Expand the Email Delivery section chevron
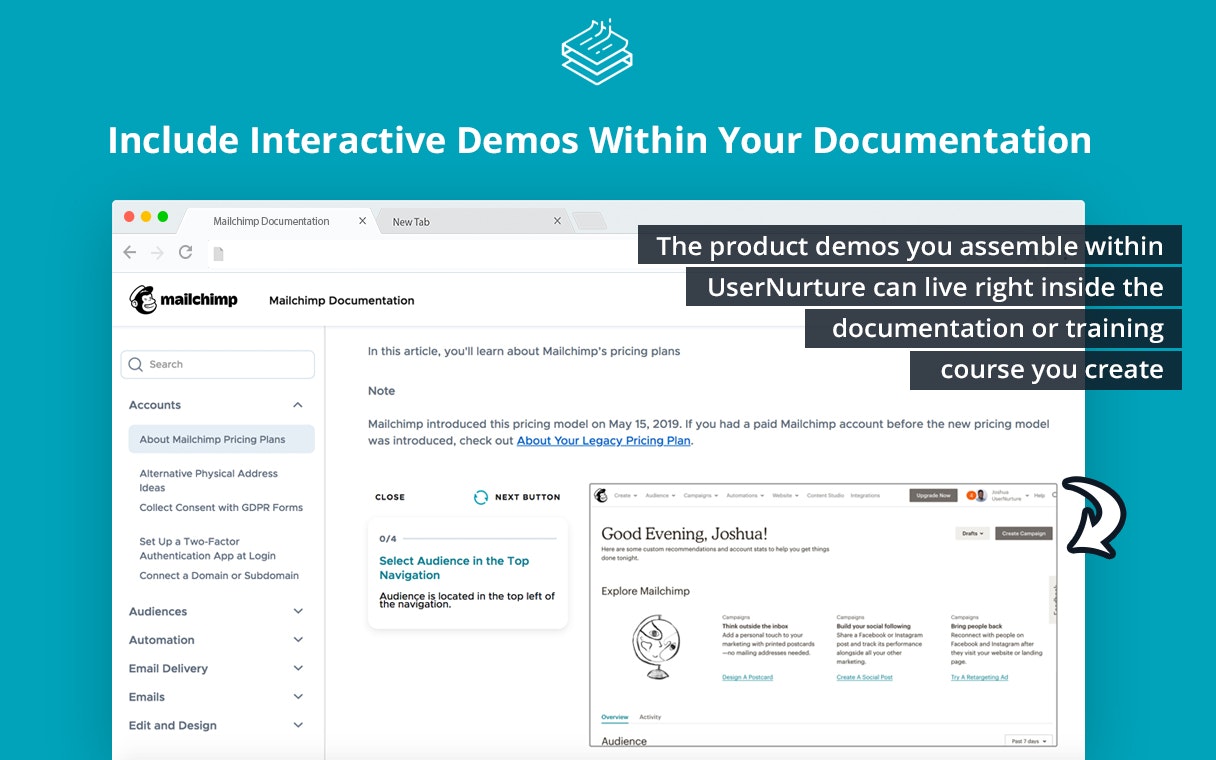The width and height of the screenshot is (1216, 760). coord(298,668)
